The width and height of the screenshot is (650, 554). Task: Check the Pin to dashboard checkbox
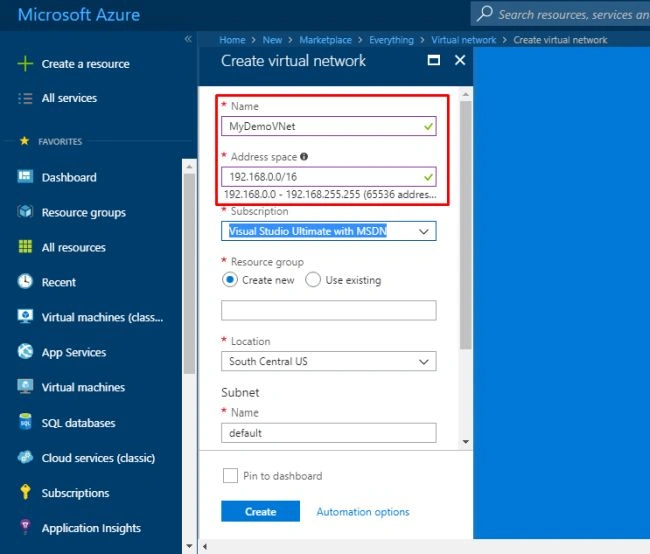coord(230,475)
